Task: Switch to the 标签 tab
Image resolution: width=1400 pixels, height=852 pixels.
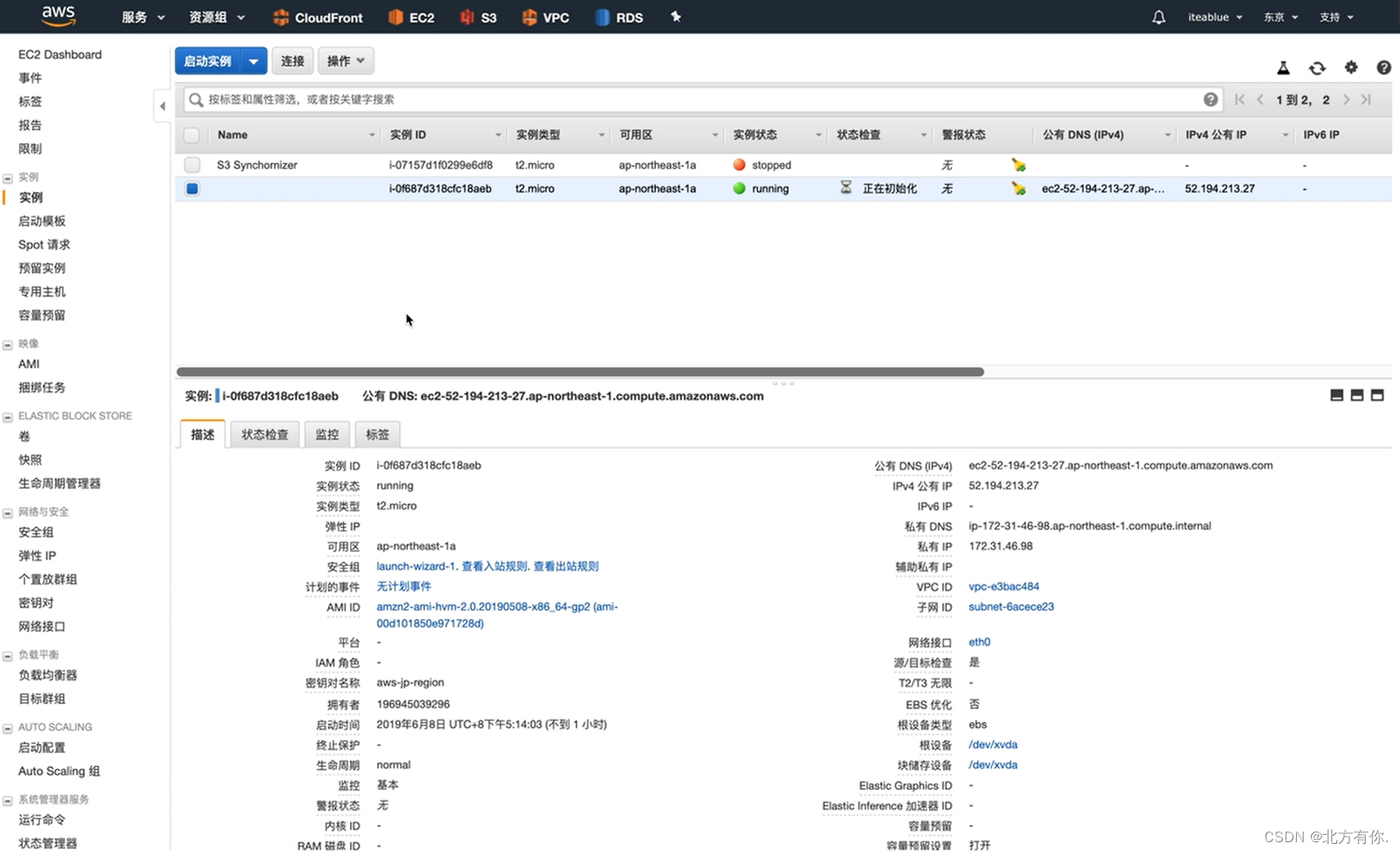Action: (378, 434)
